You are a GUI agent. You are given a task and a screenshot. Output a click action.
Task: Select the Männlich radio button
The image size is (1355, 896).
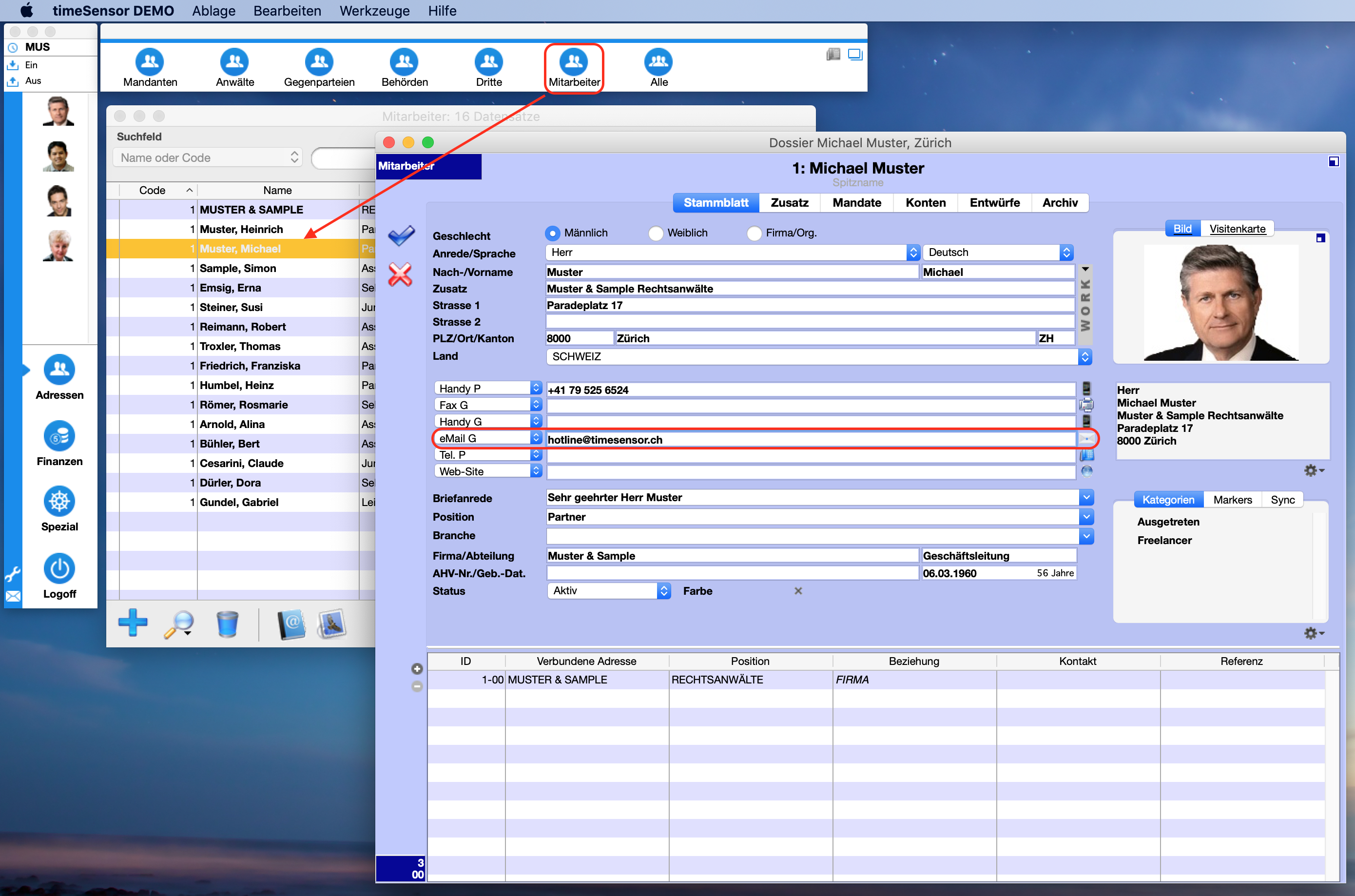pyautogui.click(x=552, y=233)
